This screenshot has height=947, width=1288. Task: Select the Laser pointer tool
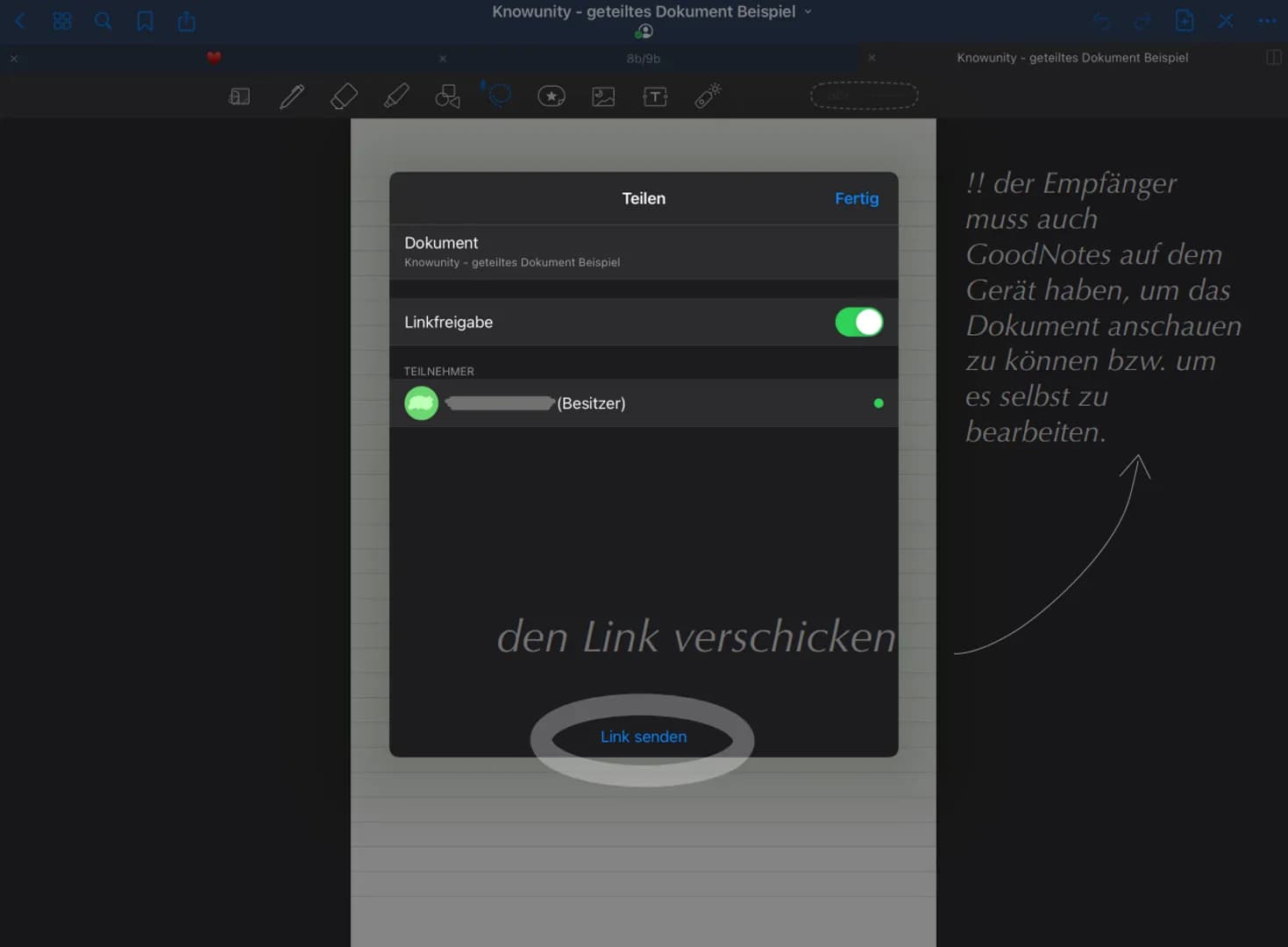pyautogui.click(x=708, y=96)
